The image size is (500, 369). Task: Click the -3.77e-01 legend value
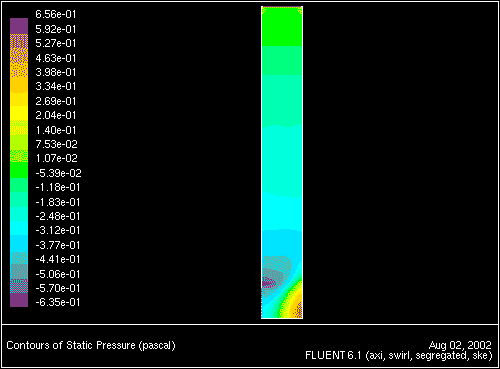click(58, 245)
